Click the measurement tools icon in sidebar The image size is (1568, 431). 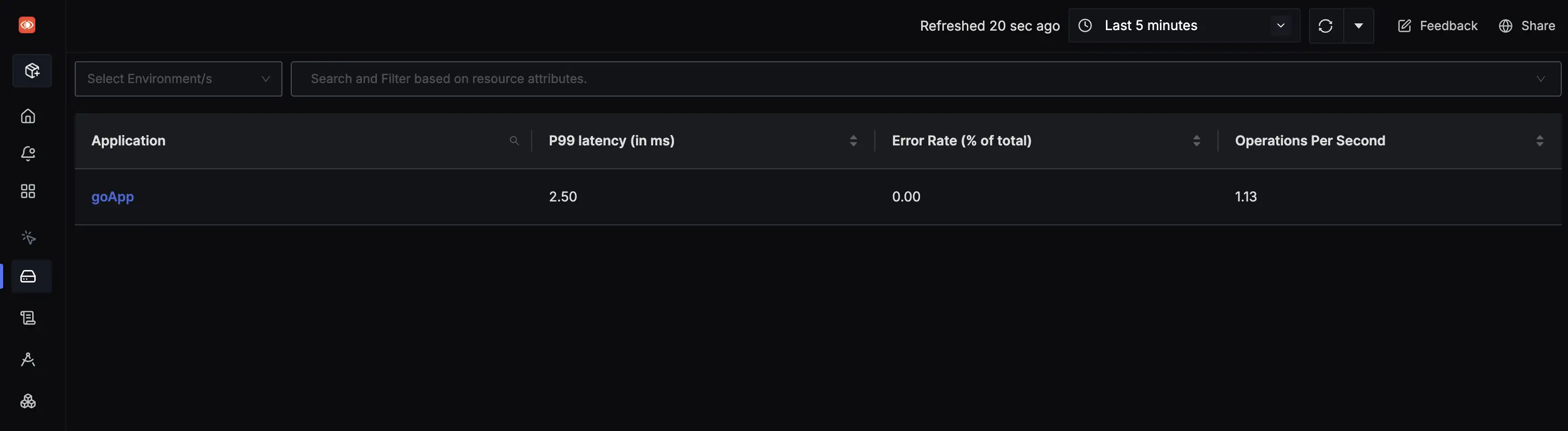click(28, 360)
